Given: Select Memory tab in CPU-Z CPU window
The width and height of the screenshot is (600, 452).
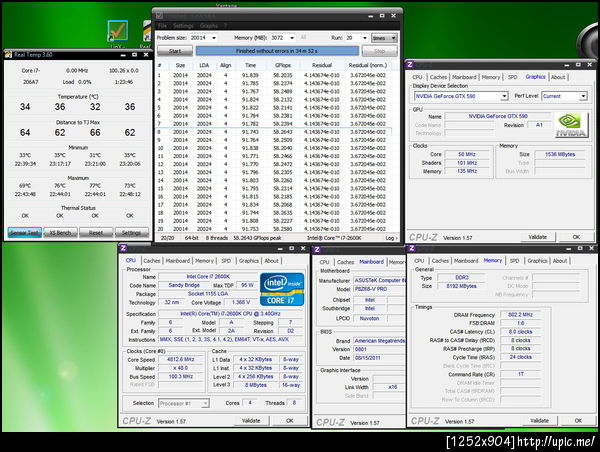Looking at the screenshot, I should (x=204, y=261).
